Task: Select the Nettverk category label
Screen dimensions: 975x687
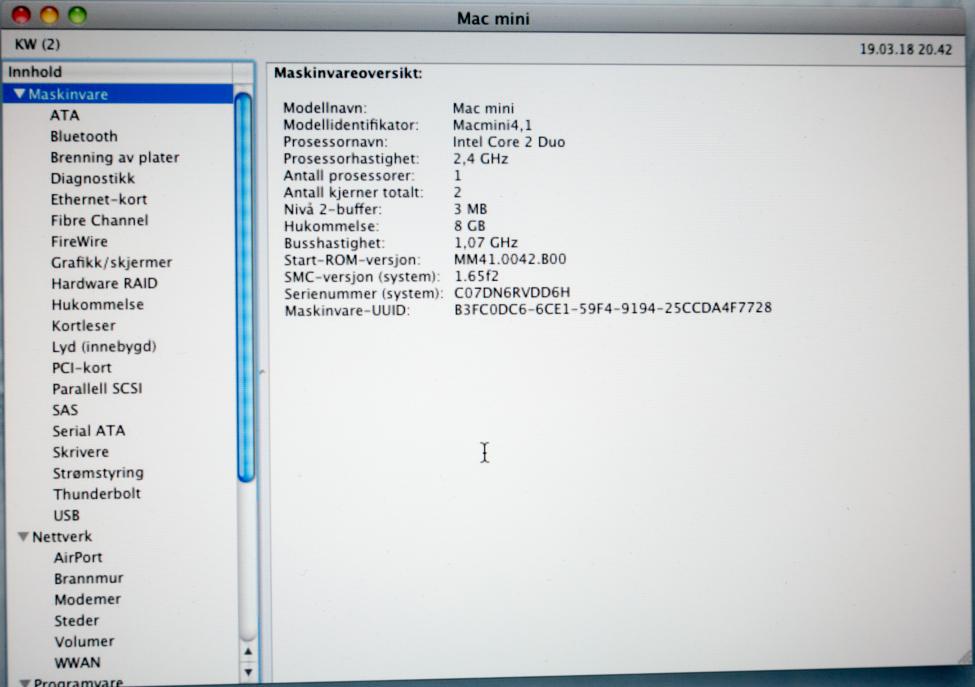Action: click(62, 537)
